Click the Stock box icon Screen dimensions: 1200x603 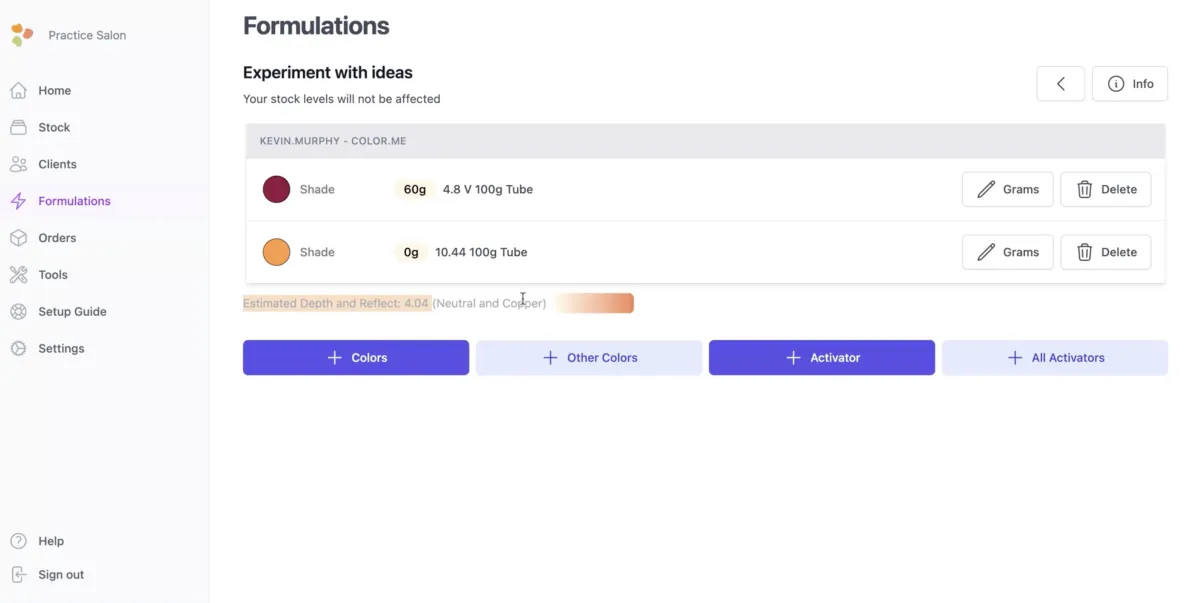point(18,128)
